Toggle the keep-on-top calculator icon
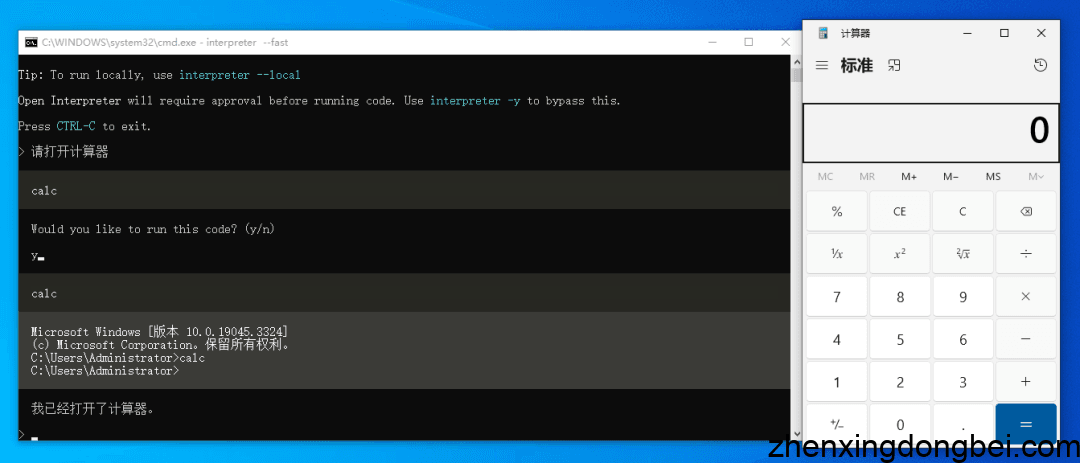 [x=894, y=65]
